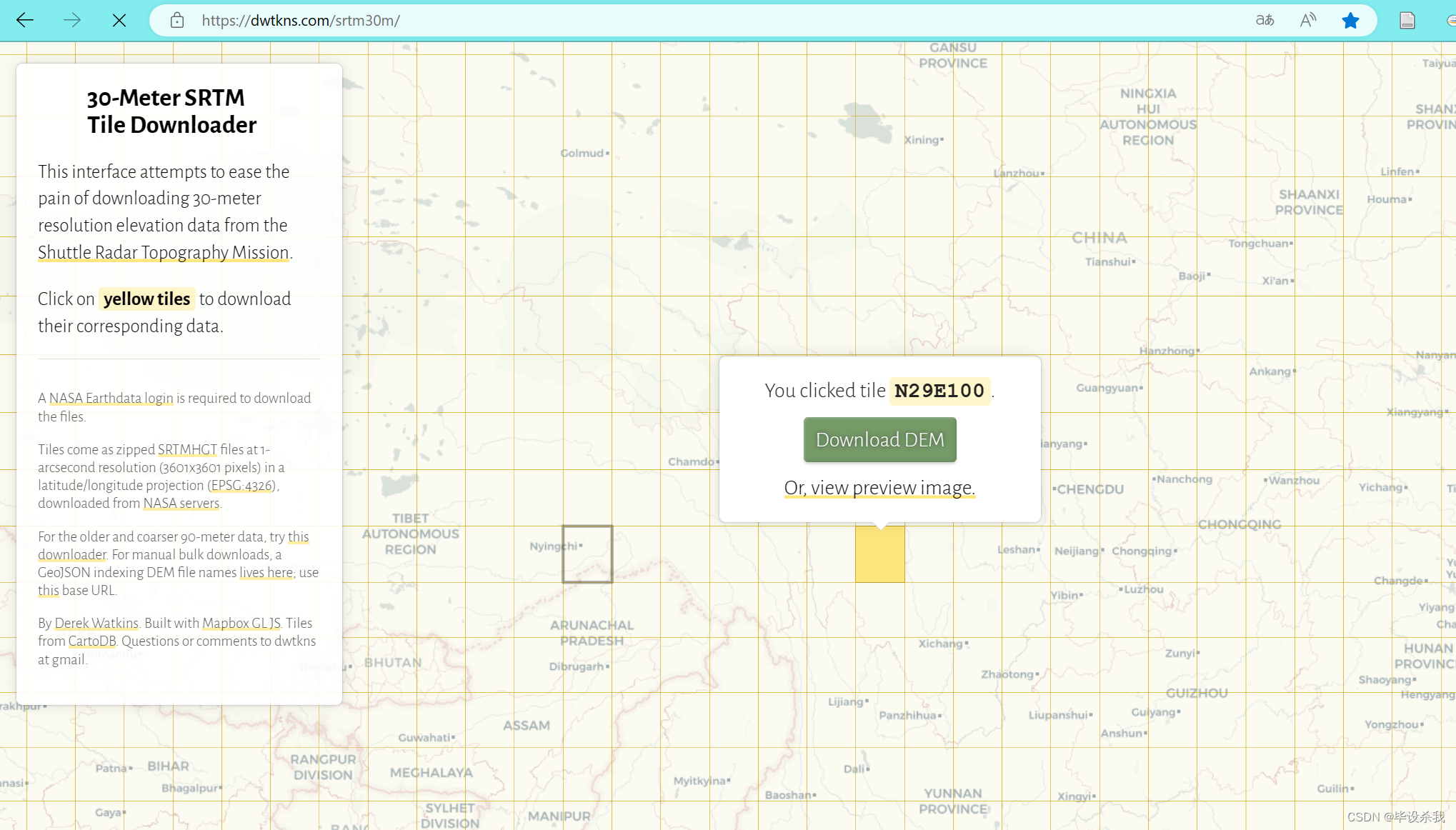Click the Mapbox GL JS link

(x=241, y=624)
